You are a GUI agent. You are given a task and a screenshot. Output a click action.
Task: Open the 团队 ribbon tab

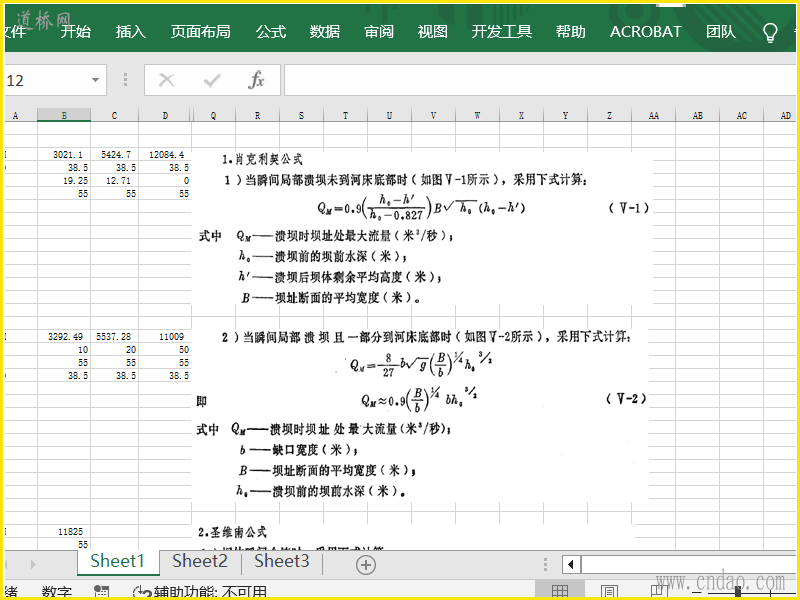[x=720, y=32]
